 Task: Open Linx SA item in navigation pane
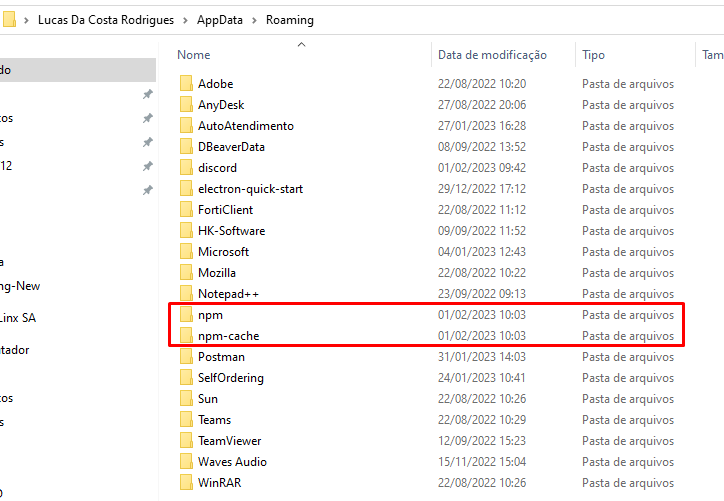18,318
